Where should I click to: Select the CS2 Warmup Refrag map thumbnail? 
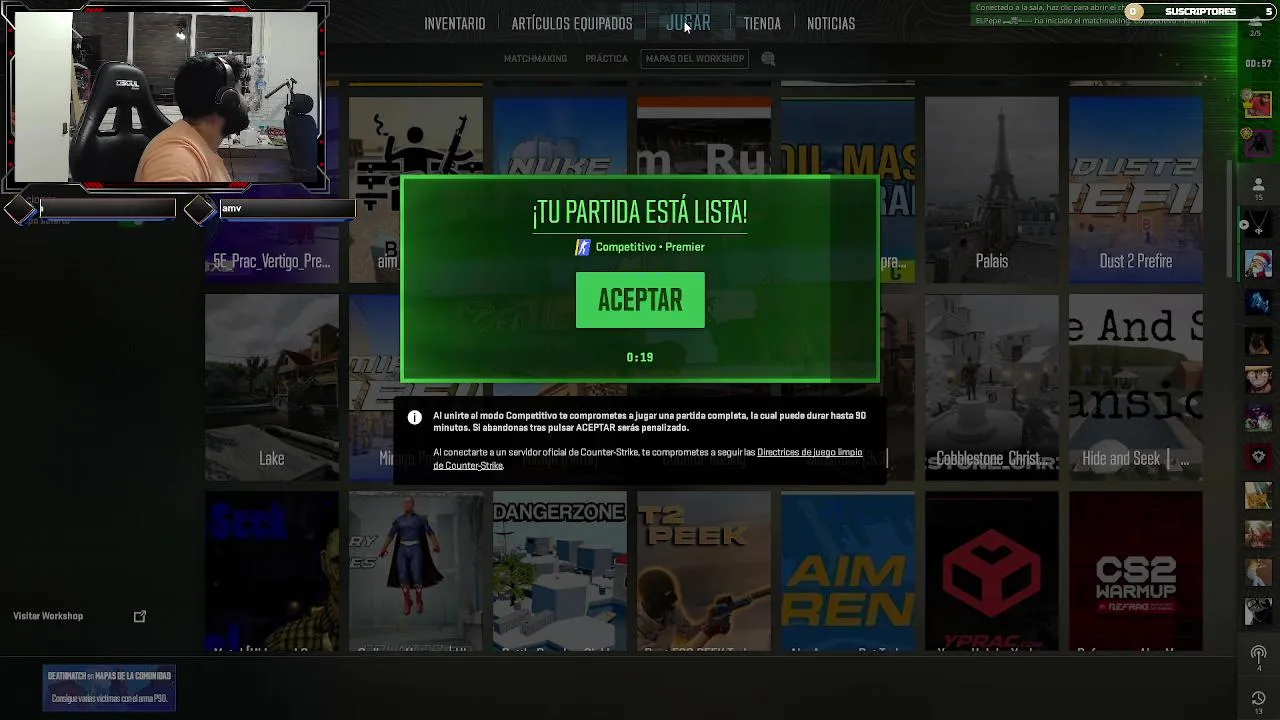coord(1136,571)
